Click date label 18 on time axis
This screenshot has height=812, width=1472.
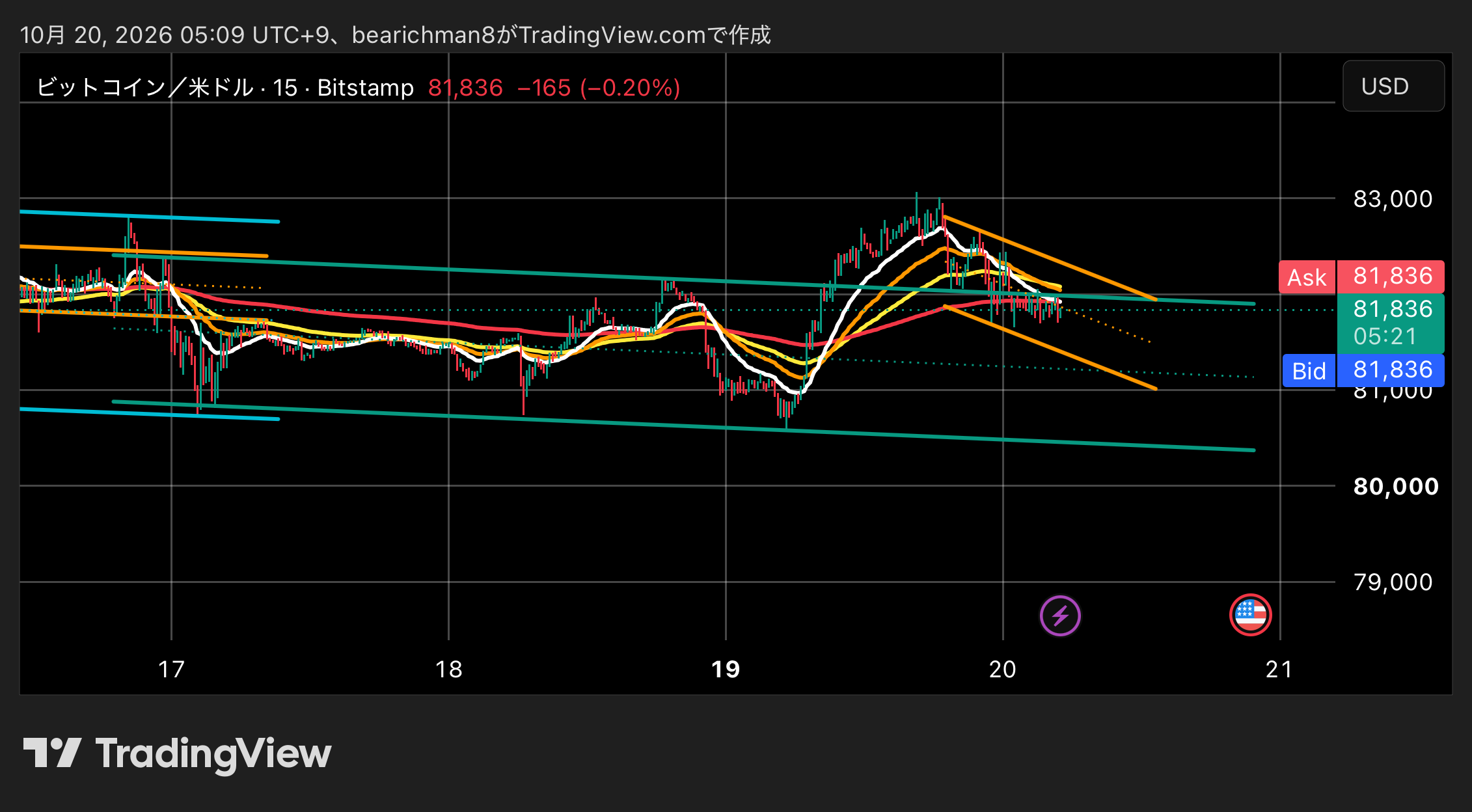click(448, 670)
